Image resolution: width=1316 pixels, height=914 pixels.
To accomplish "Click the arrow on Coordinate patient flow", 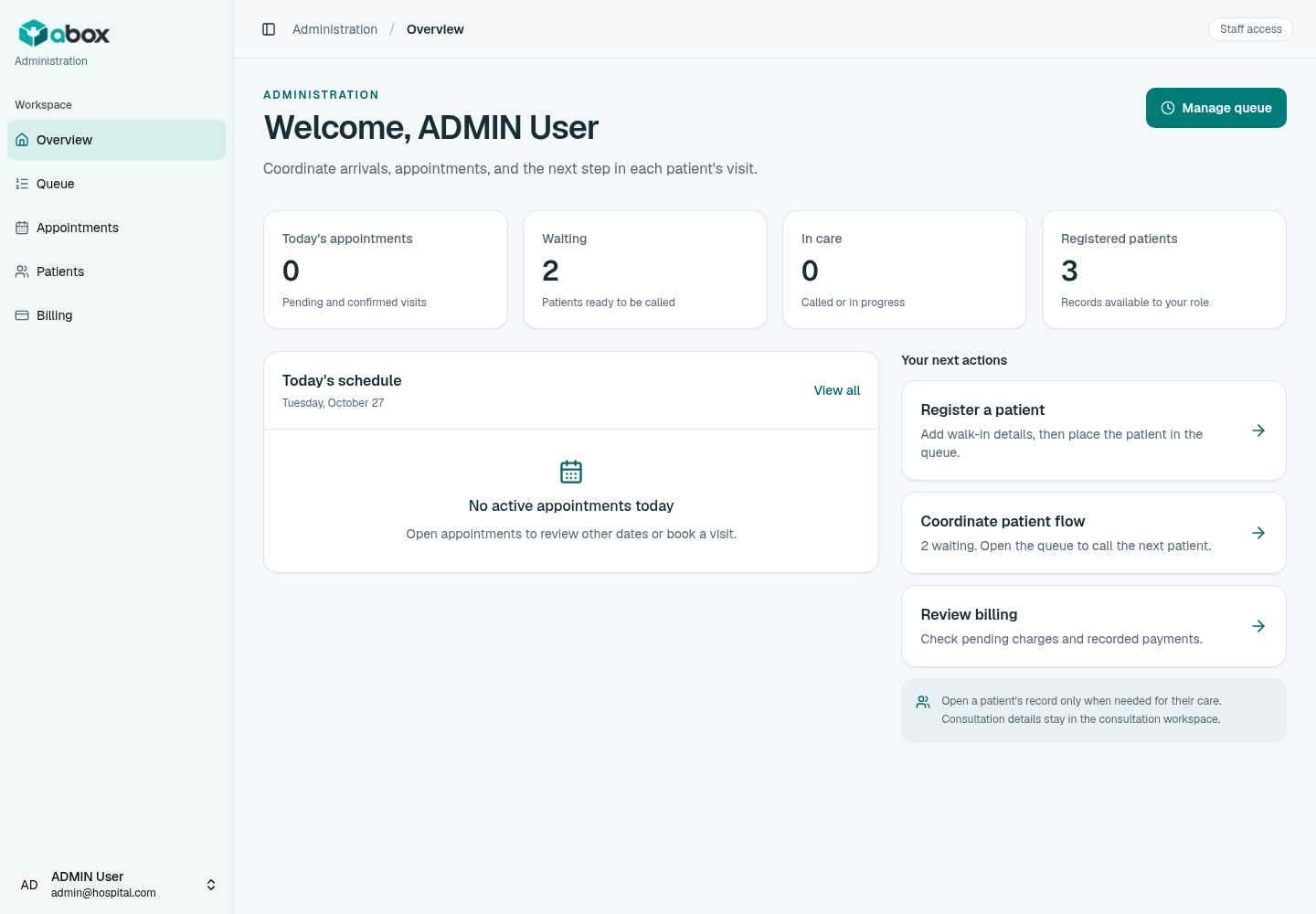I will click(1258, 533).
